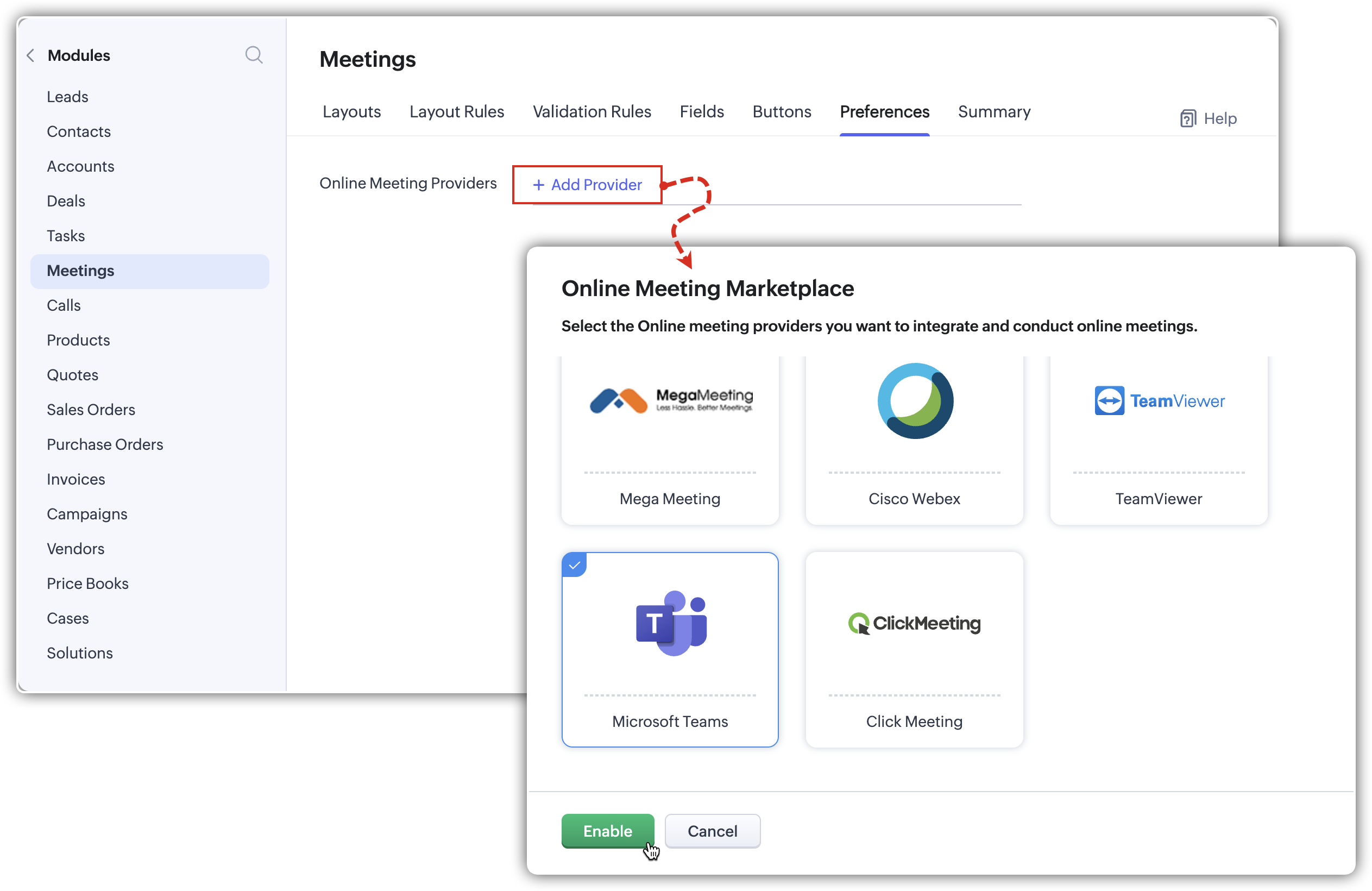Open the Help document icon
Image resolution: width=1372 pixels, height=891 pixels.
tap(1187, 118)
